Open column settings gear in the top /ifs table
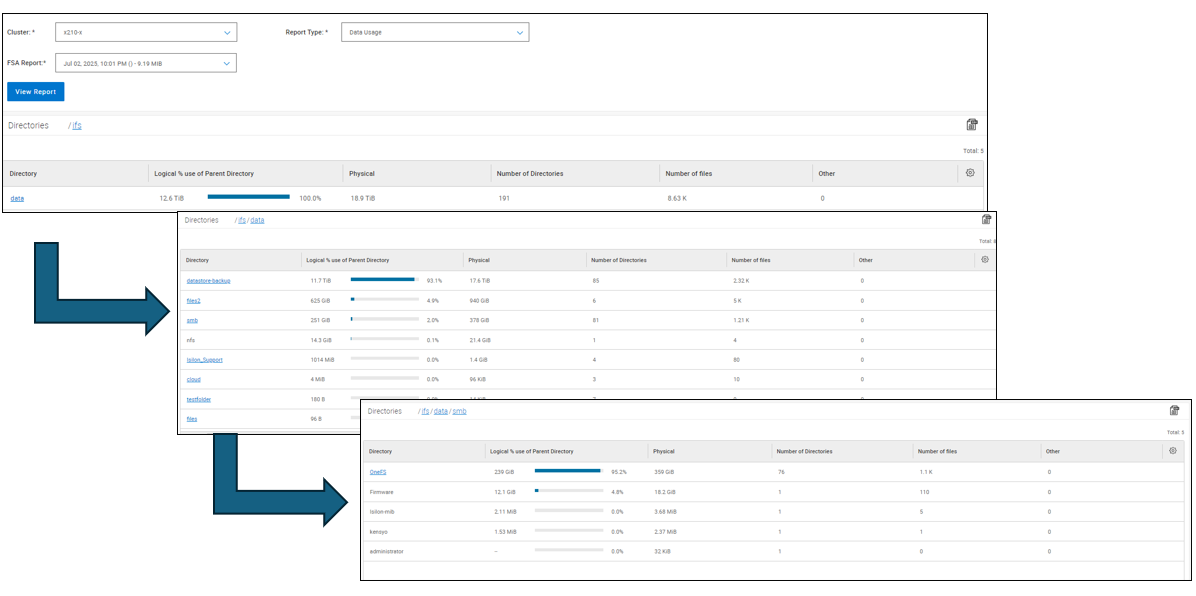 [969, 173]
